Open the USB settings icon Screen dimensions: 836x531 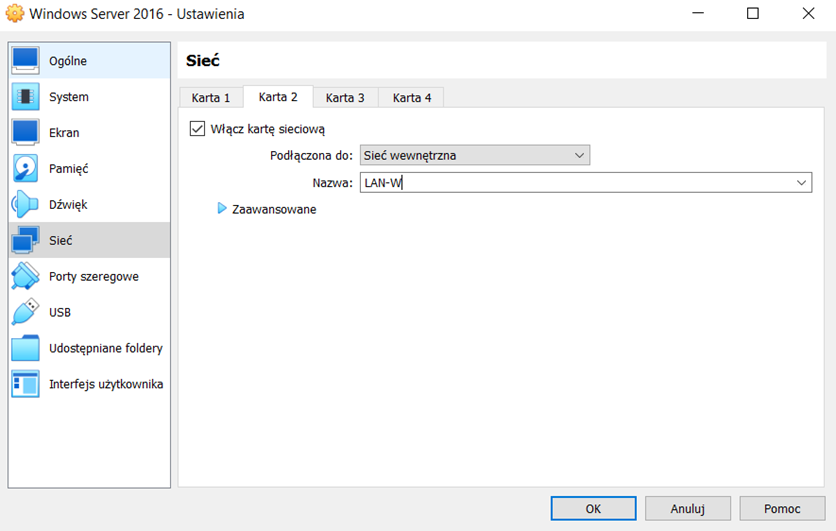pyautogui.click(x=25, y=313)
